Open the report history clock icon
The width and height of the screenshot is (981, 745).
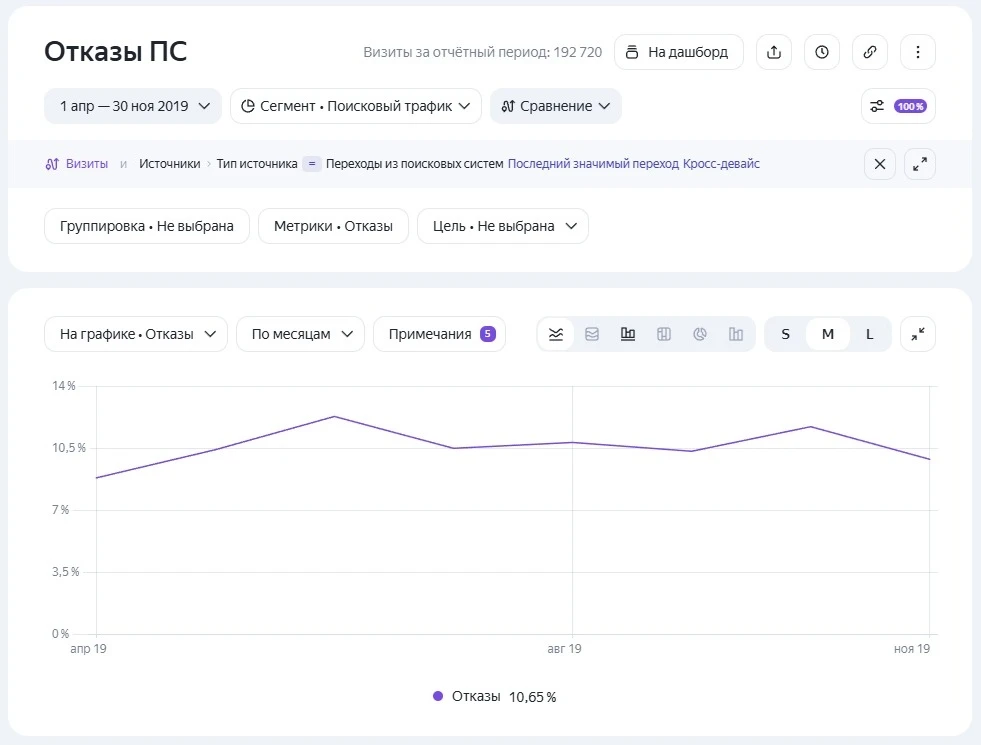(821, 52)
